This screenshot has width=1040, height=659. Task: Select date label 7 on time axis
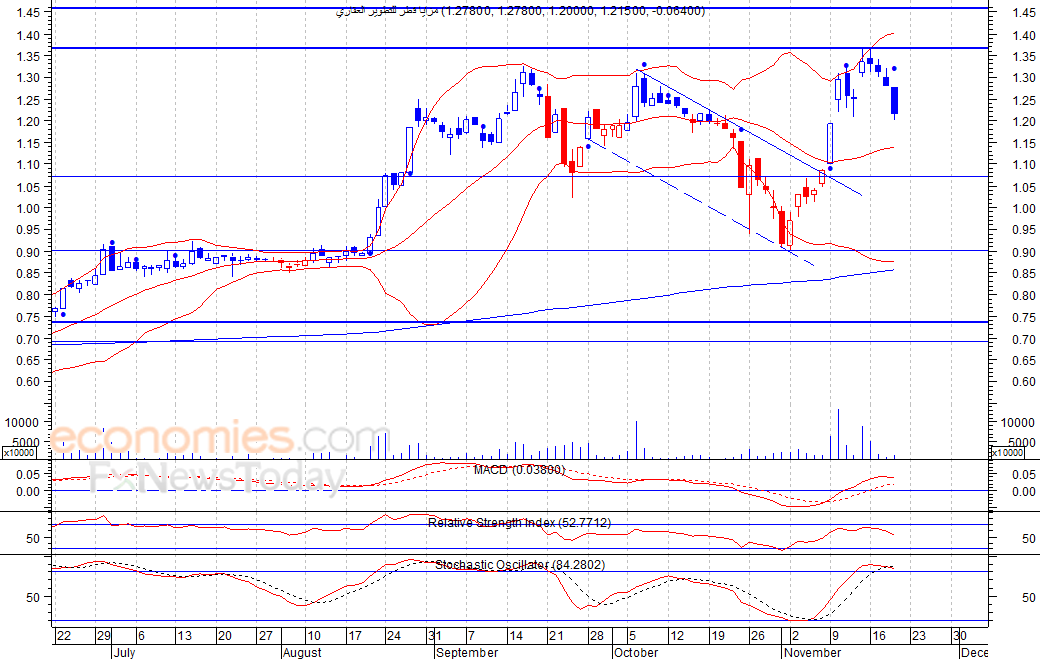[x=471, y=636]
